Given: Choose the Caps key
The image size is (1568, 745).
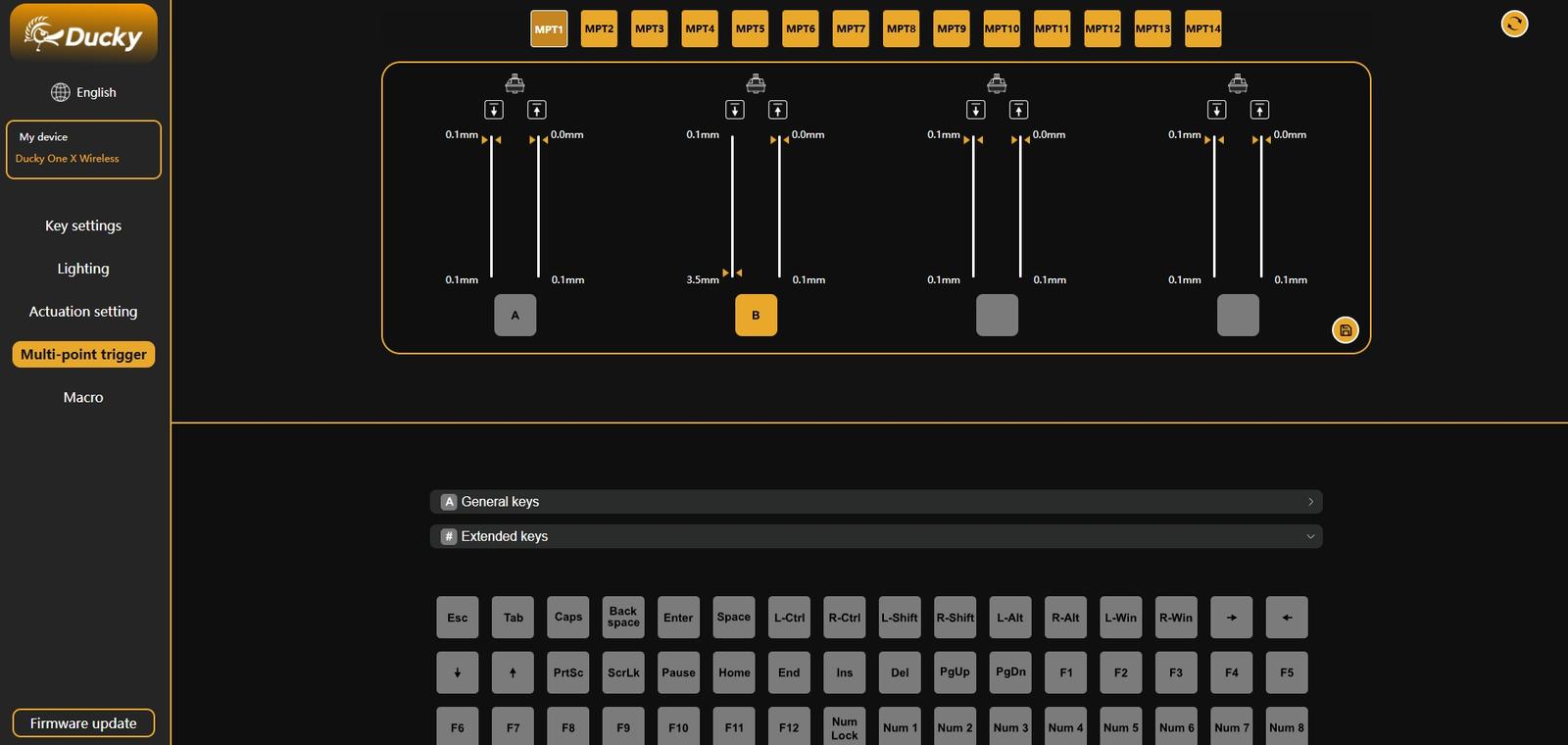Looking at the screenshot, I should click(x=568, y=618).
